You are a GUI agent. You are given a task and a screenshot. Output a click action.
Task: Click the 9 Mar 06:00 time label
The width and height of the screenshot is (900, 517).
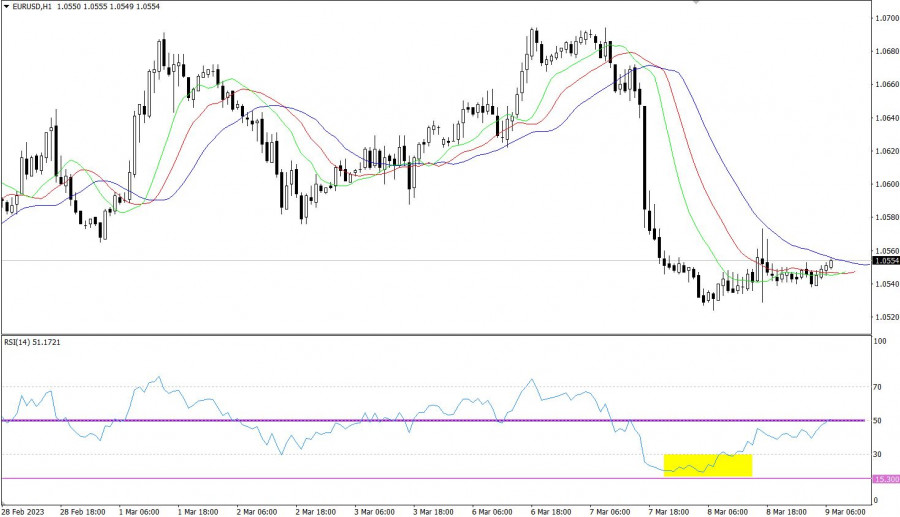[845, 510]
